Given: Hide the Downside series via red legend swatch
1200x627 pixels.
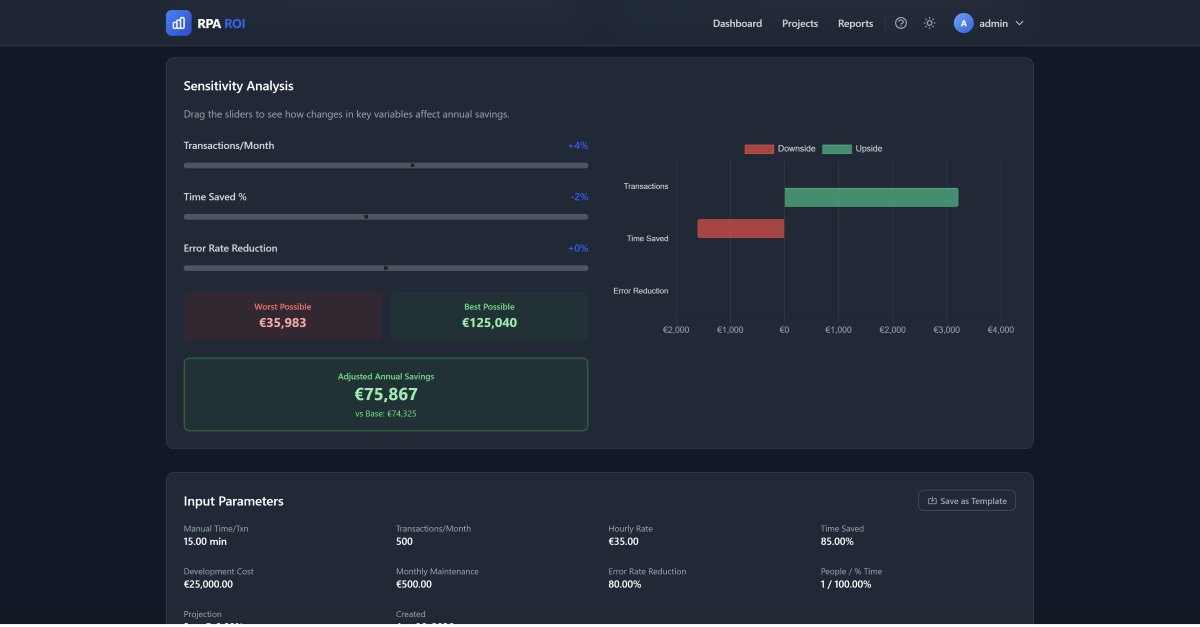Looking at the screenshot, I should (x=759, y=149).
